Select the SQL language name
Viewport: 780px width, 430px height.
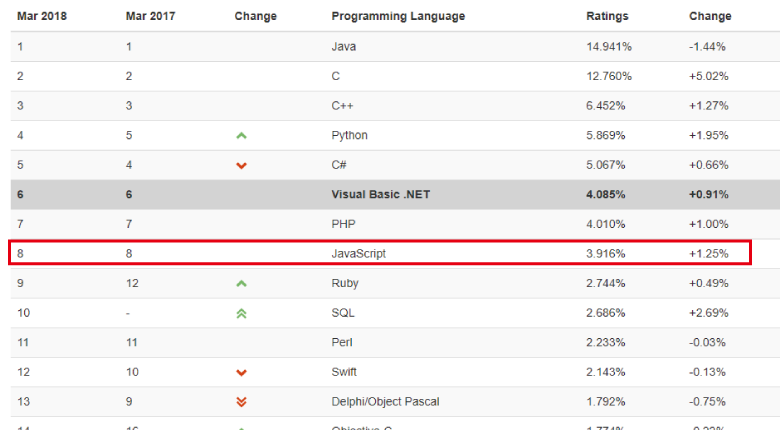pos(343,313)
